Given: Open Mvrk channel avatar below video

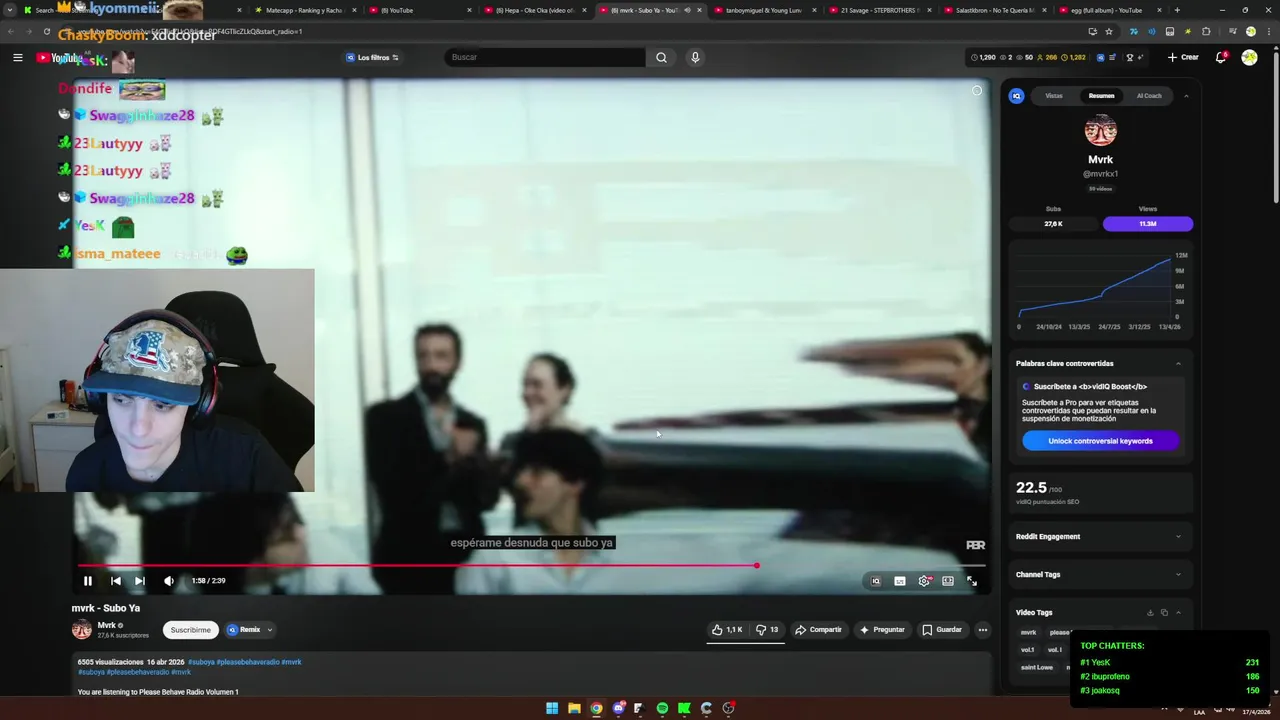Looking at the screenshot, I should (x=82, y=630).
